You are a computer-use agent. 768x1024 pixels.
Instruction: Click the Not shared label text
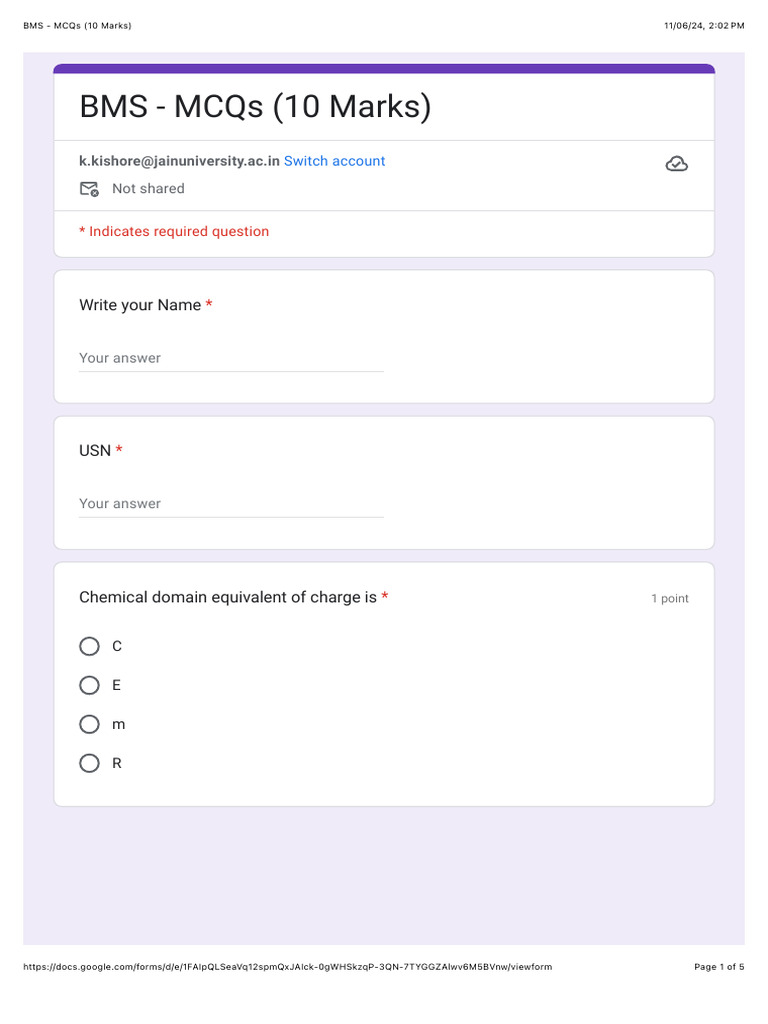tap(148, 189)
